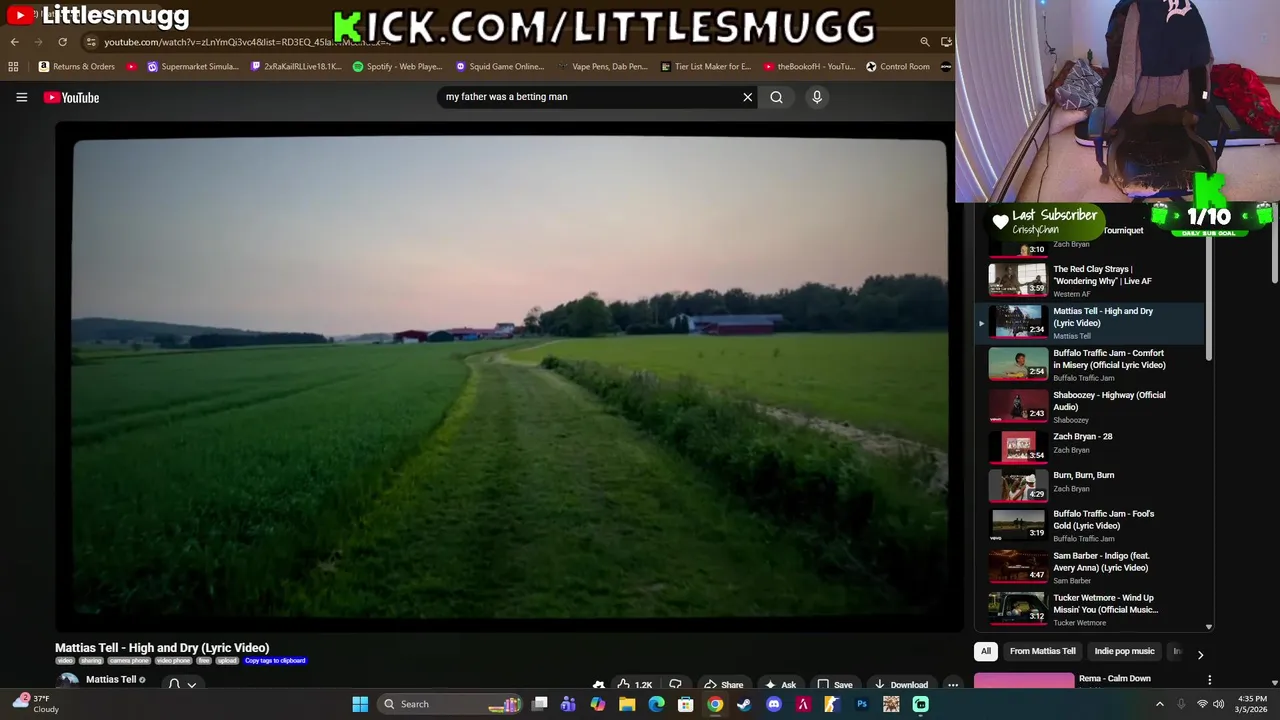1280x720 pixels.
Task: Open the Spotify - Web Player bookmark
Action: point(398,67)
